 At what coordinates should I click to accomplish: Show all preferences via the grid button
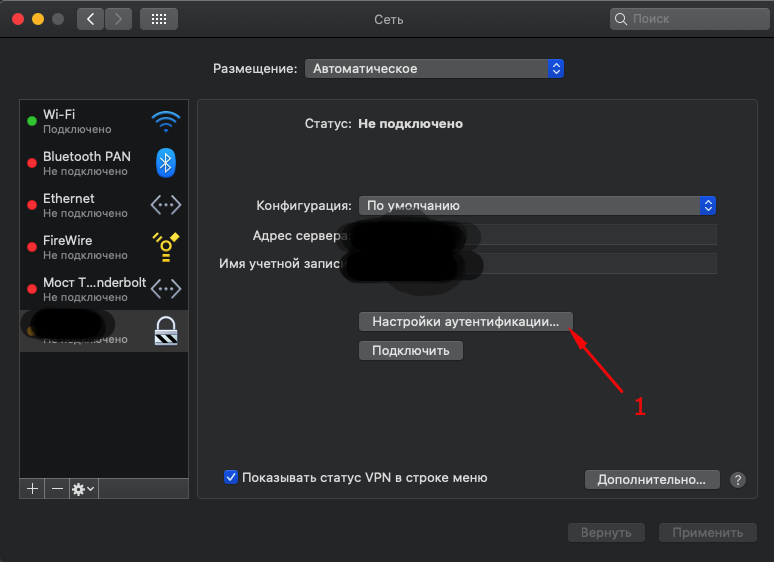[158, 19]
